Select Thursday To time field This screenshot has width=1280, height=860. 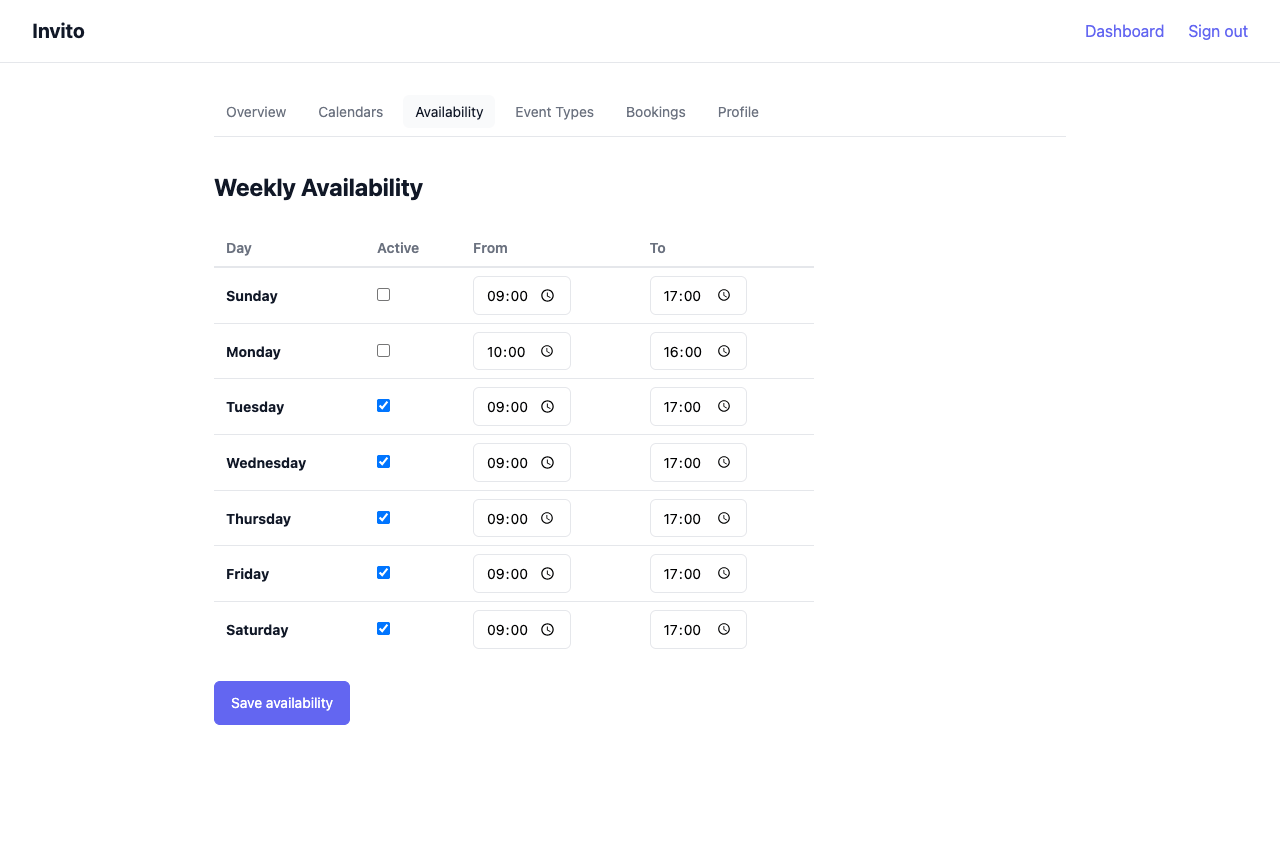click(x=698, y=519)
